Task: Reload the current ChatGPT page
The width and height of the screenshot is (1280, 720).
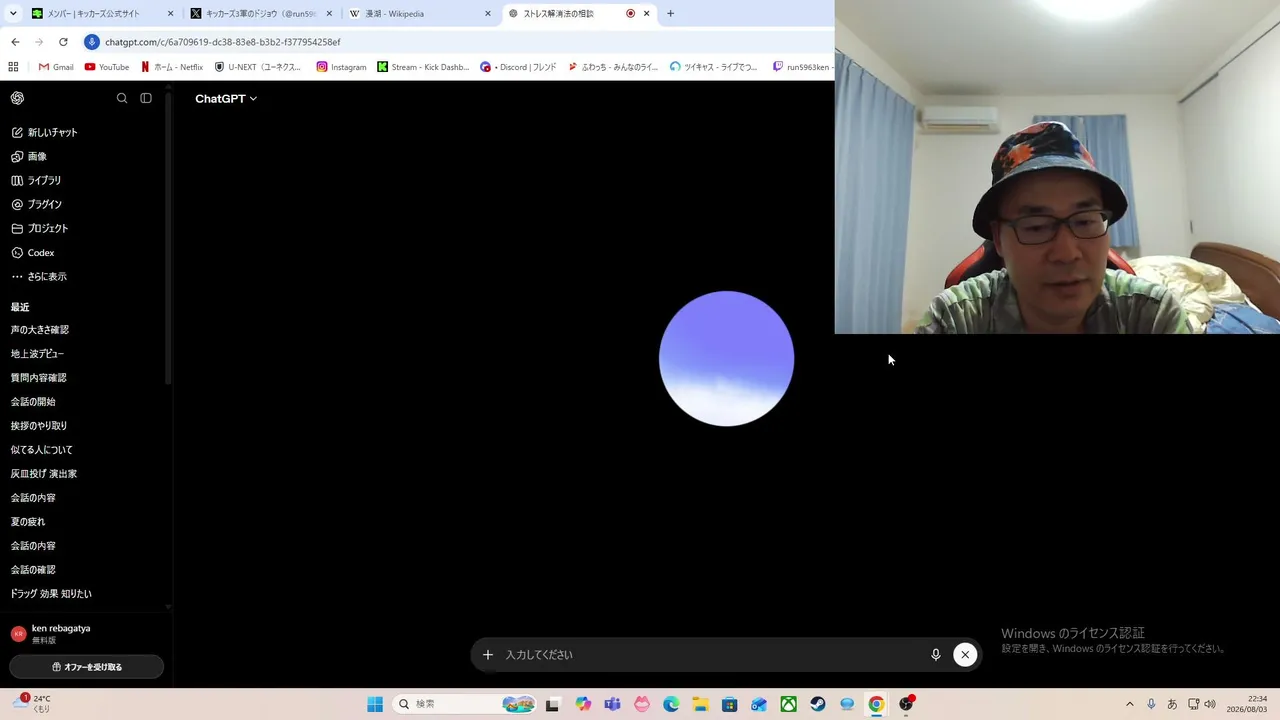Action: (63, 42)
